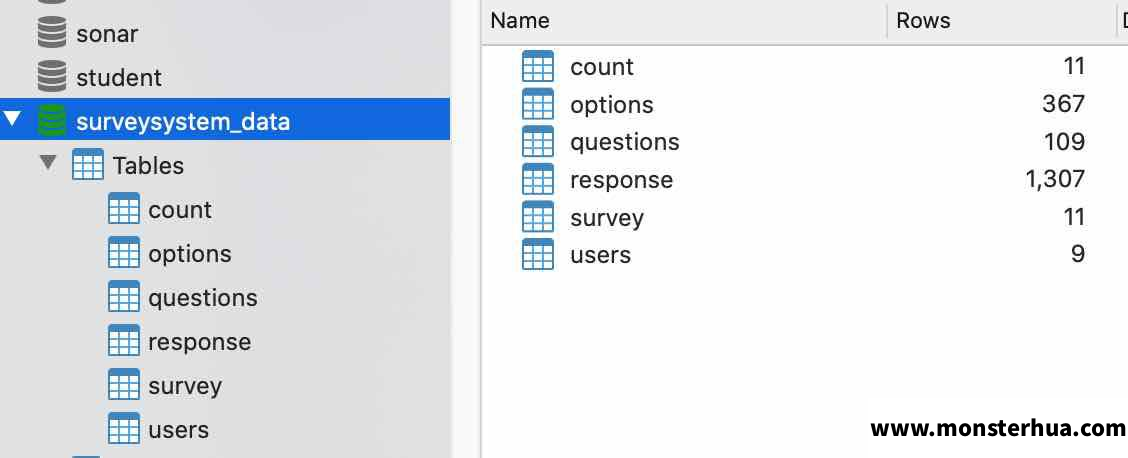This screenshot has width=1128, height=458.
Task: Collapse the surveysystem_data database tree
Action: [12, 119]
